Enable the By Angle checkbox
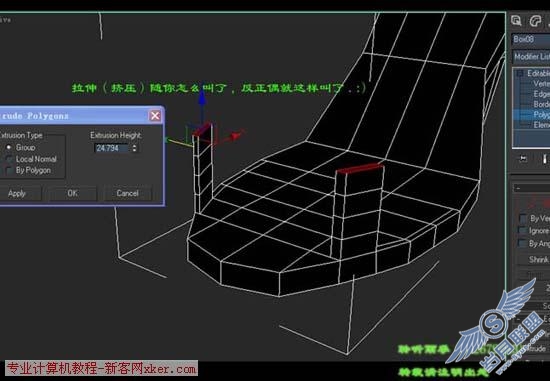550x381 pixels. (523, 243)
